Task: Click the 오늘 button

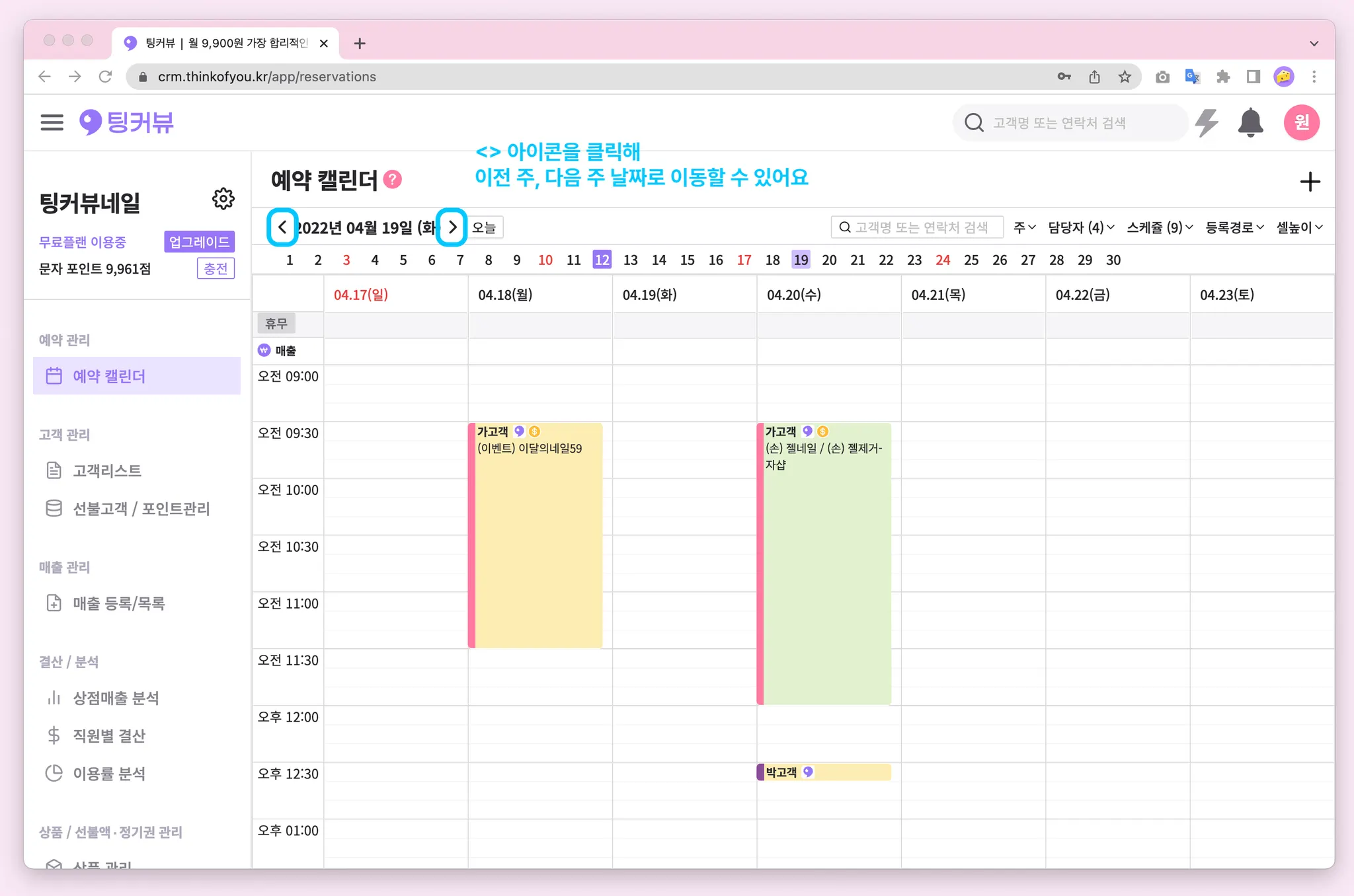Action: point(485,227)
